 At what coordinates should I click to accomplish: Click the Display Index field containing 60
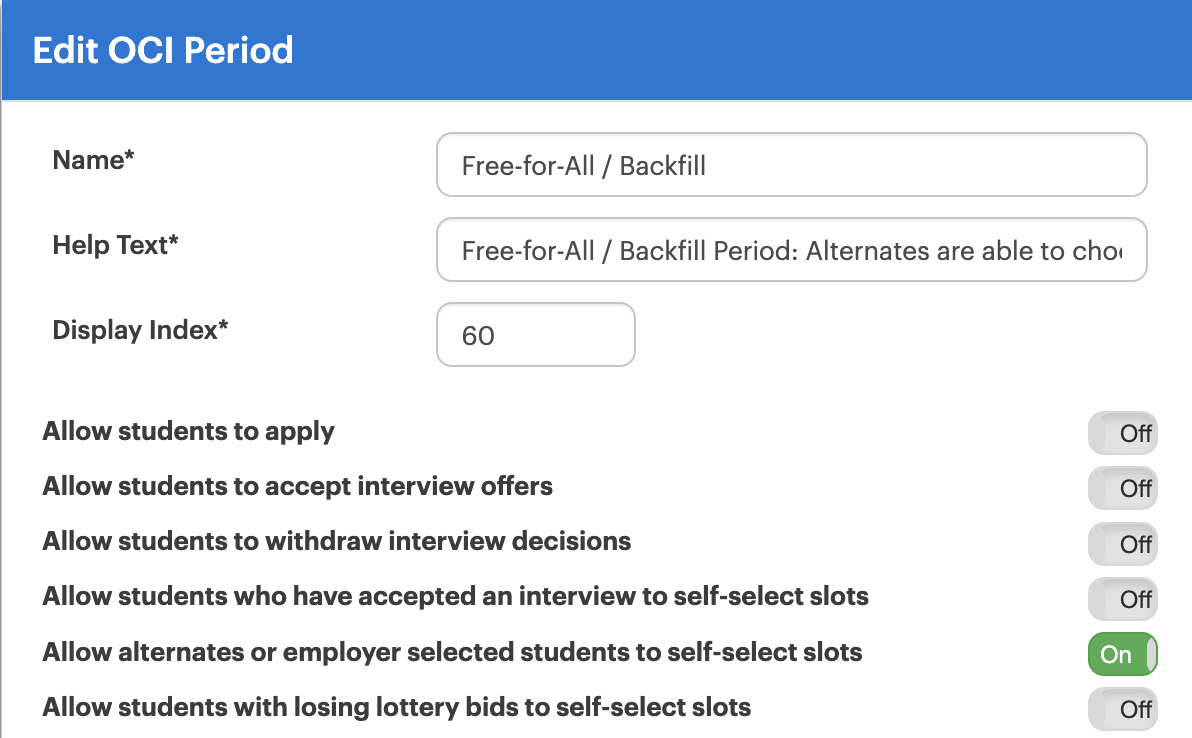tap(535, 335)
